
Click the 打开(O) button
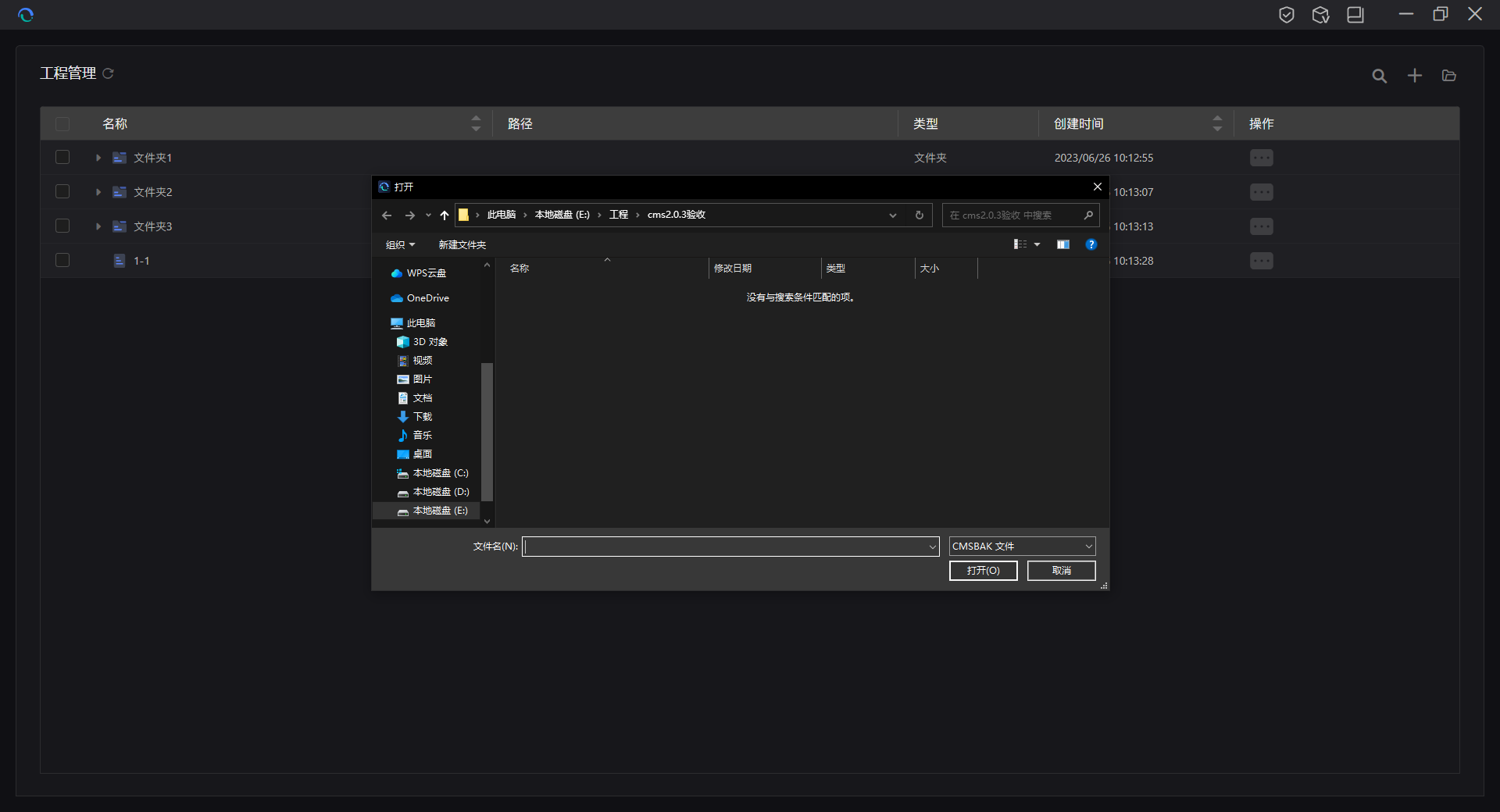click(x=983, y=571)
